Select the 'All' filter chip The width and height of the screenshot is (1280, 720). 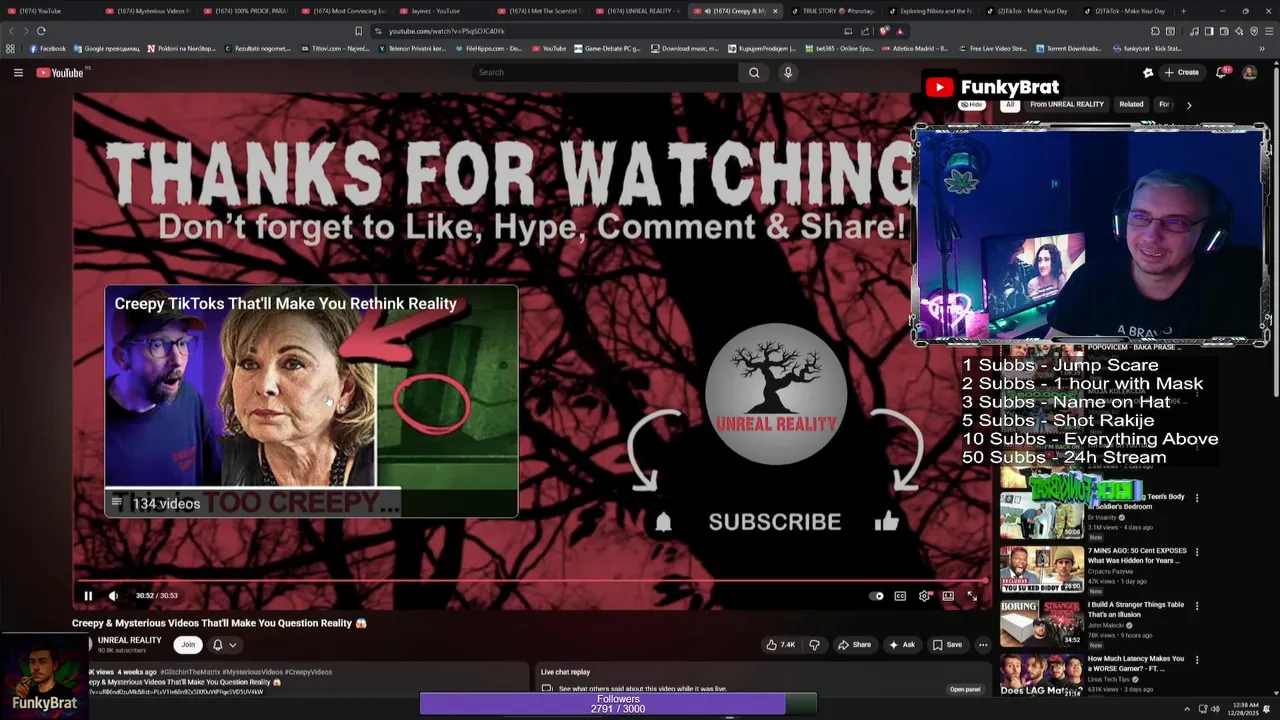[x=1010, y=104]
